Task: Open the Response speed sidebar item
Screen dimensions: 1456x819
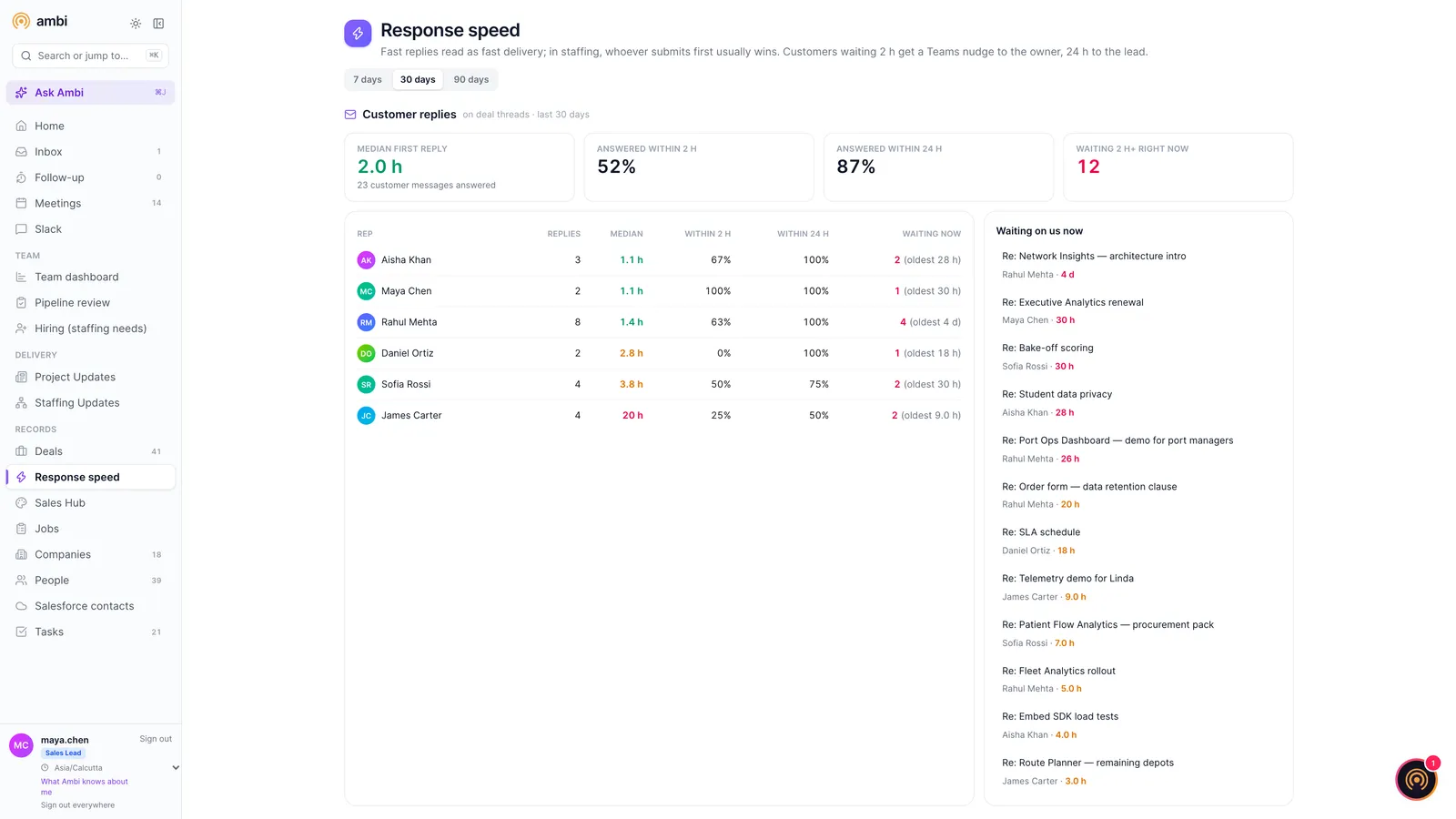Action: (x=90, y=478)
